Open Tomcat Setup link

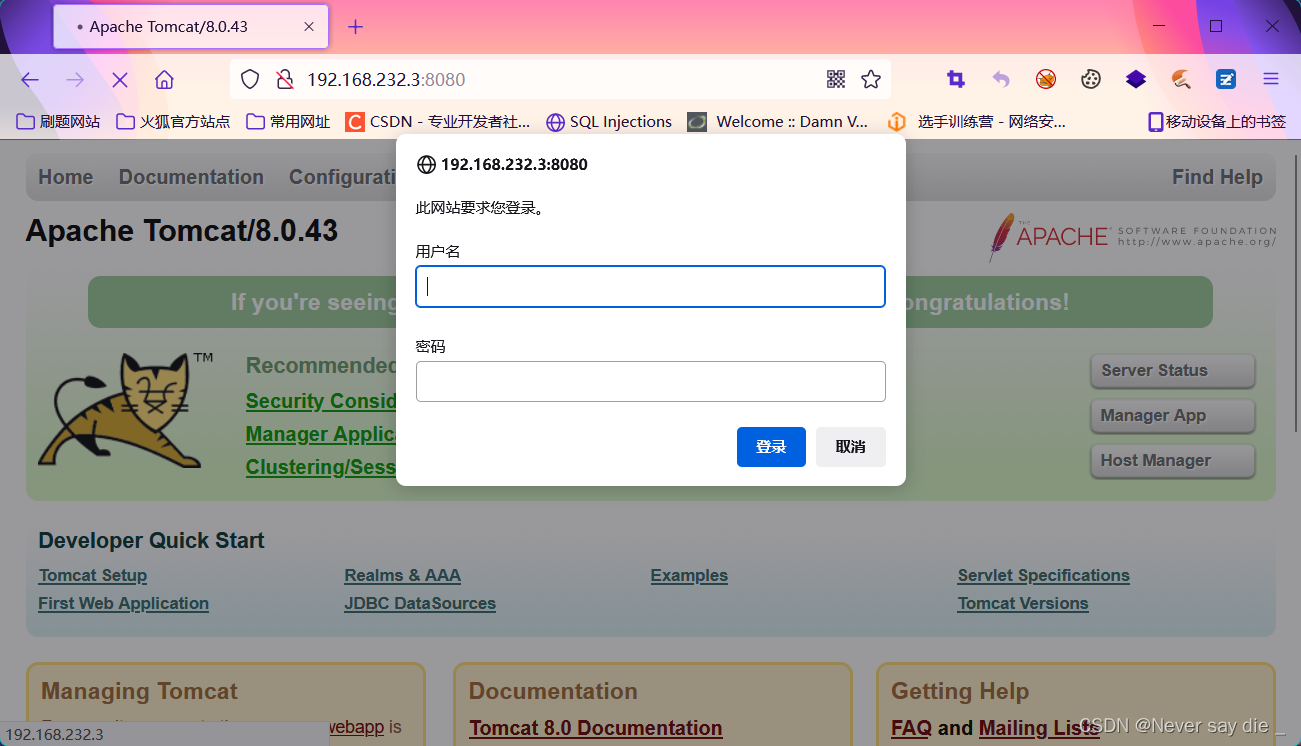coord(93,575)
